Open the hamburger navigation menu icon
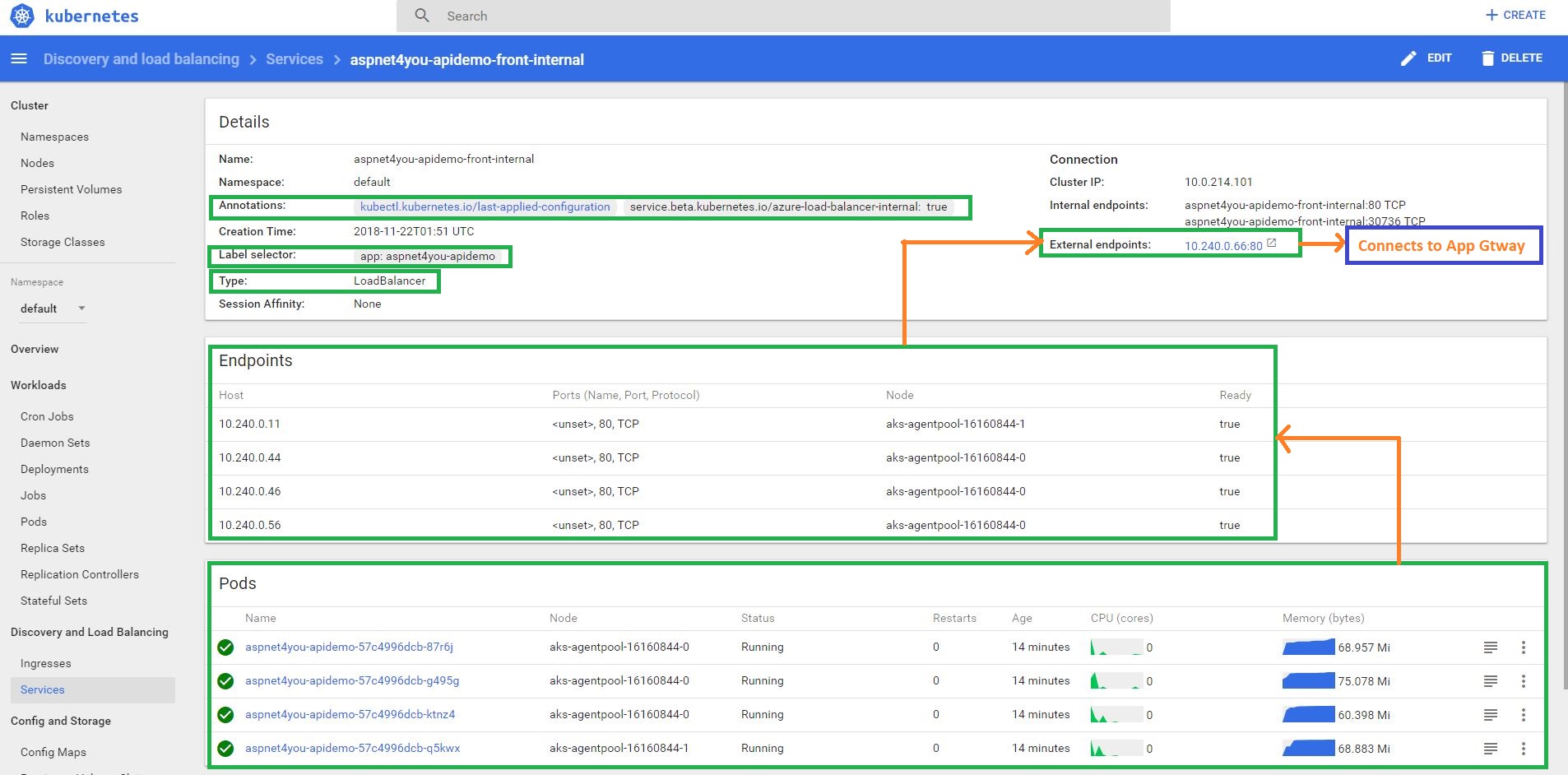The width and height of the screenshot is (1568, 775). point(19,58)
